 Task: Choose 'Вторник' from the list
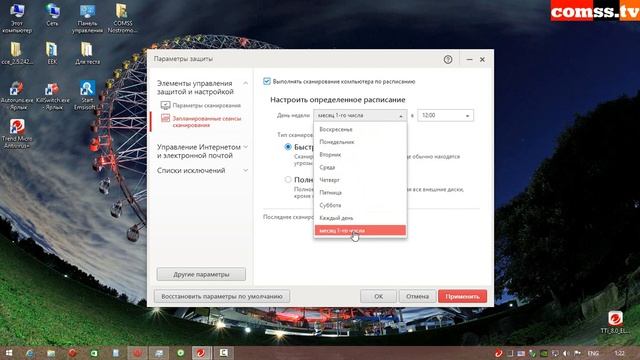point(360,155)
